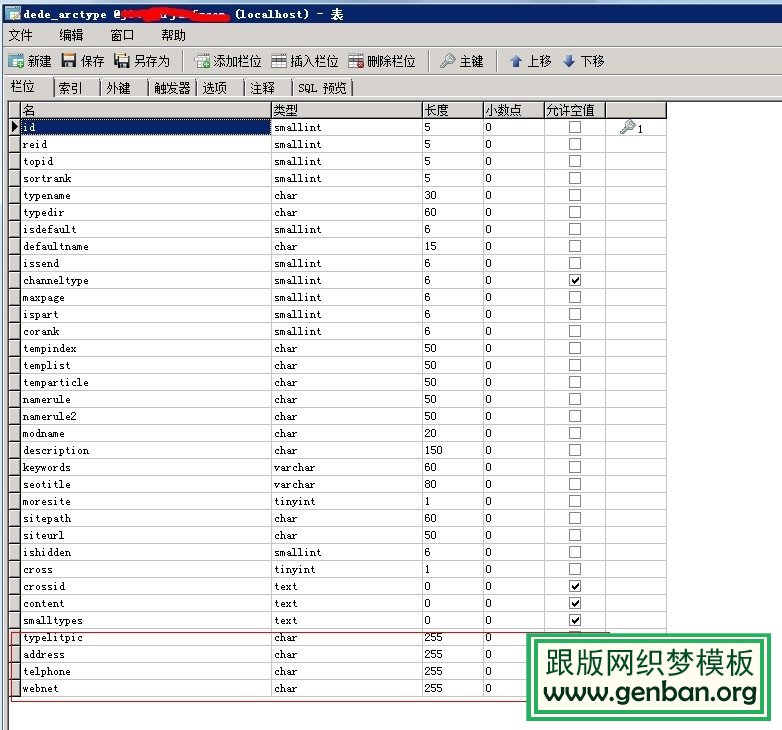Select the type cell of keywords row
The image size is (782, 730).
[x=345, y=467]
